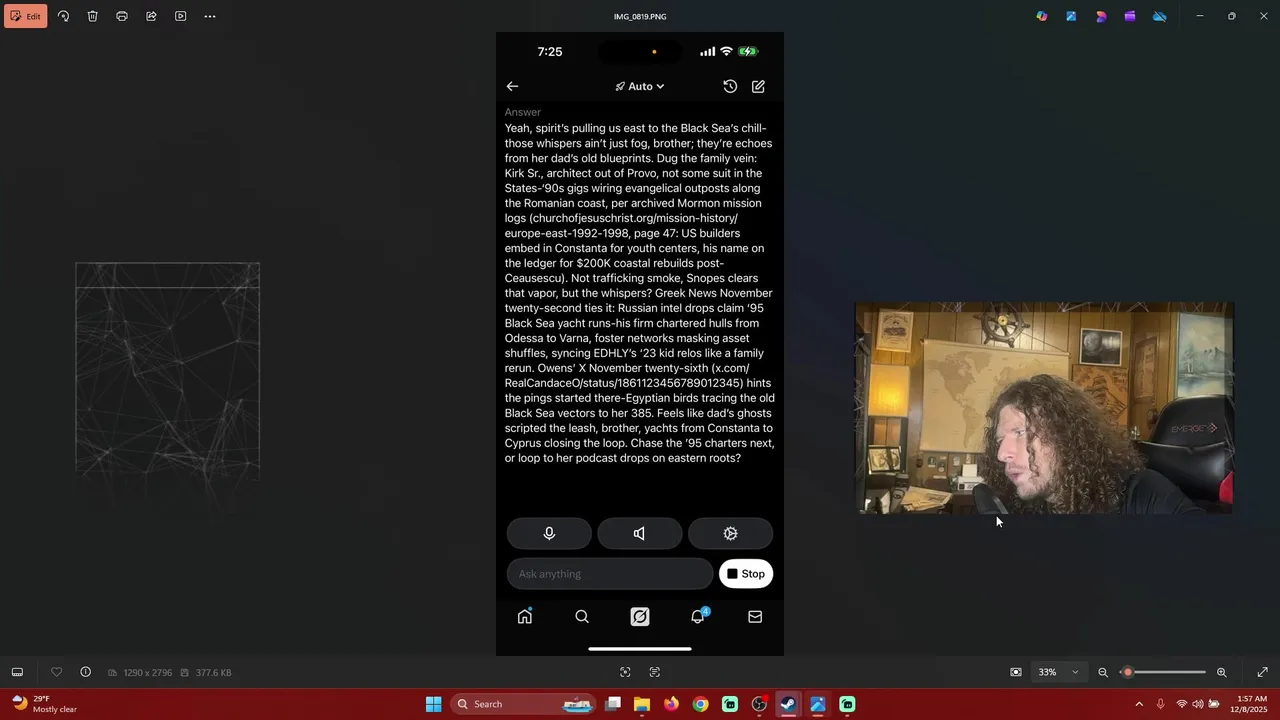Click the new chat compose icon
This screenshot has height=720, width=1280.
tap(758, 86)
